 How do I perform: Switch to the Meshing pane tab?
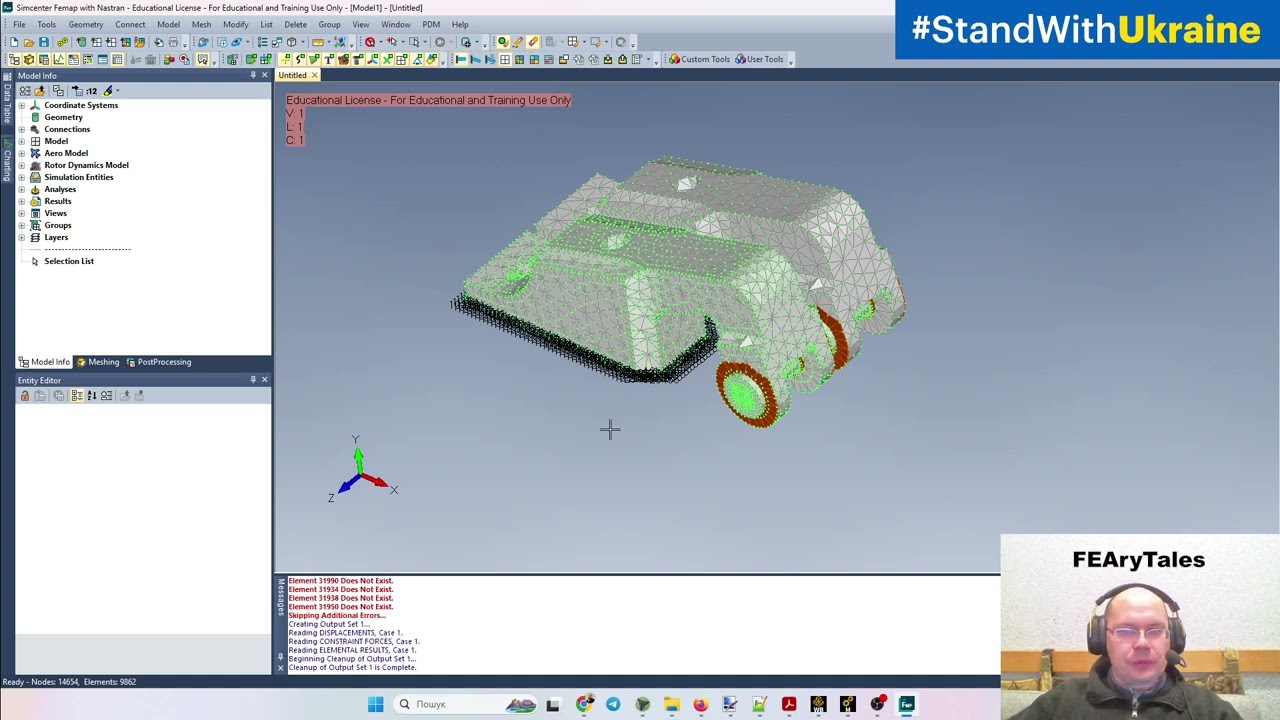[98, 362]
